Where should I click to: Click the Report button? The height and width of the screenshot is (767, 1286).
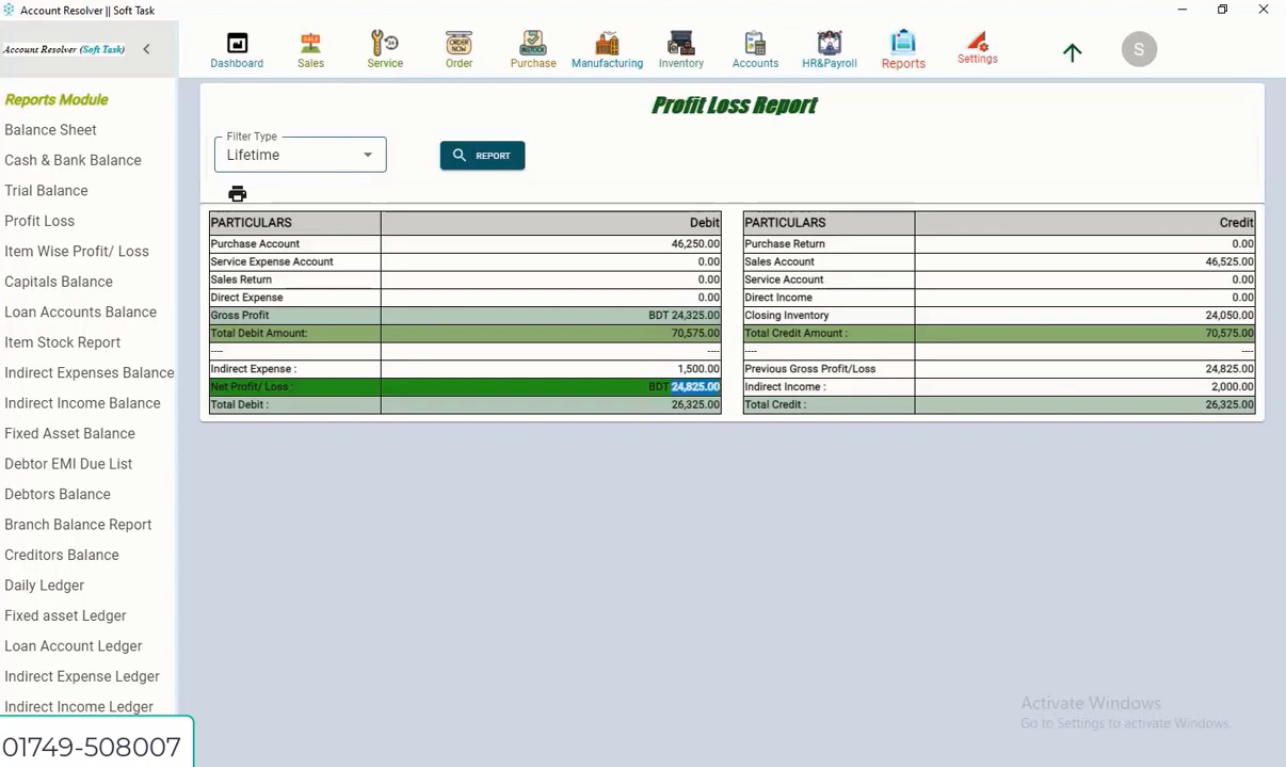coord(482,155)
